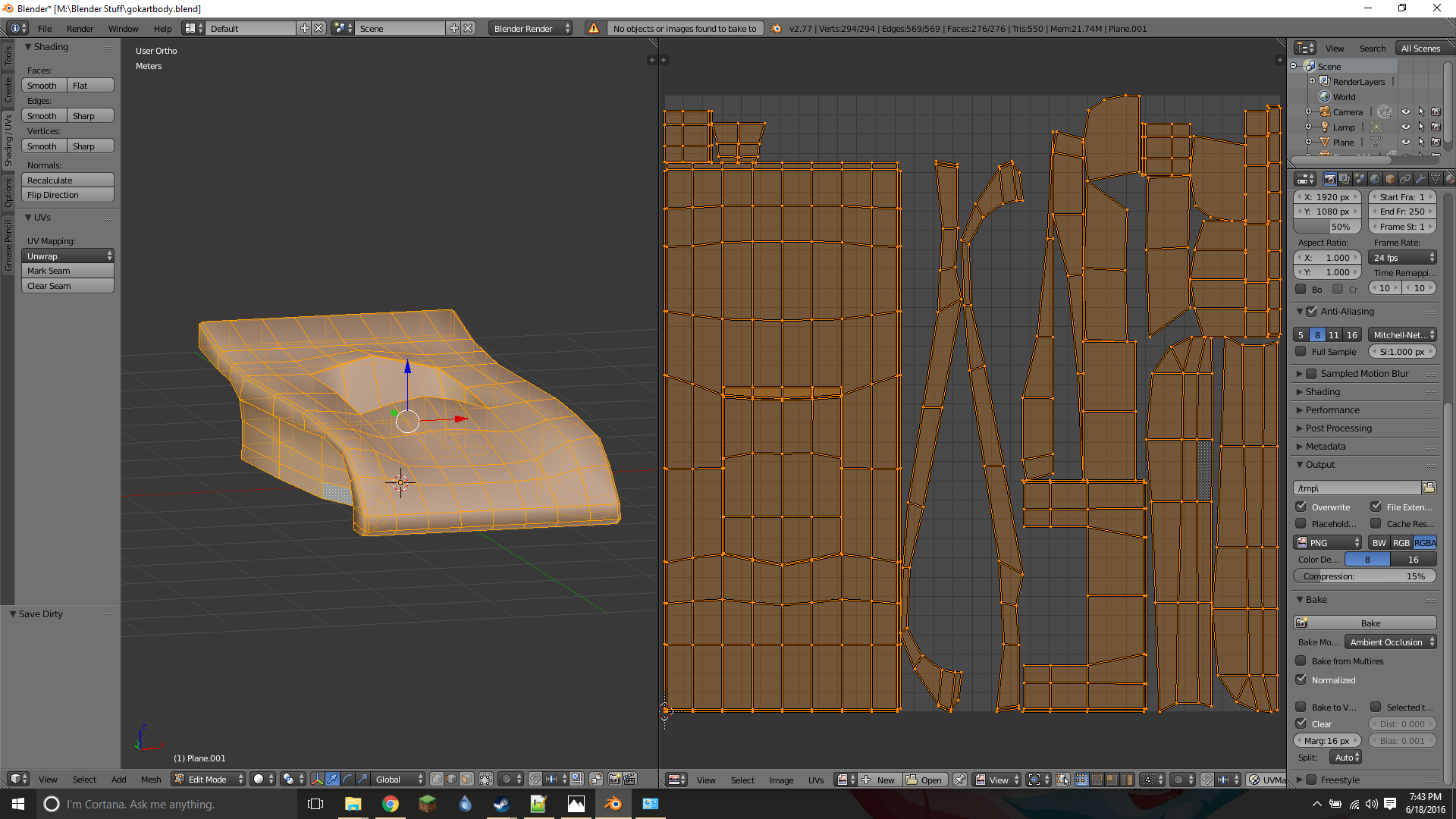
Task: Open Unwrap UV mapping dropdown
Action: coord(67,256)
